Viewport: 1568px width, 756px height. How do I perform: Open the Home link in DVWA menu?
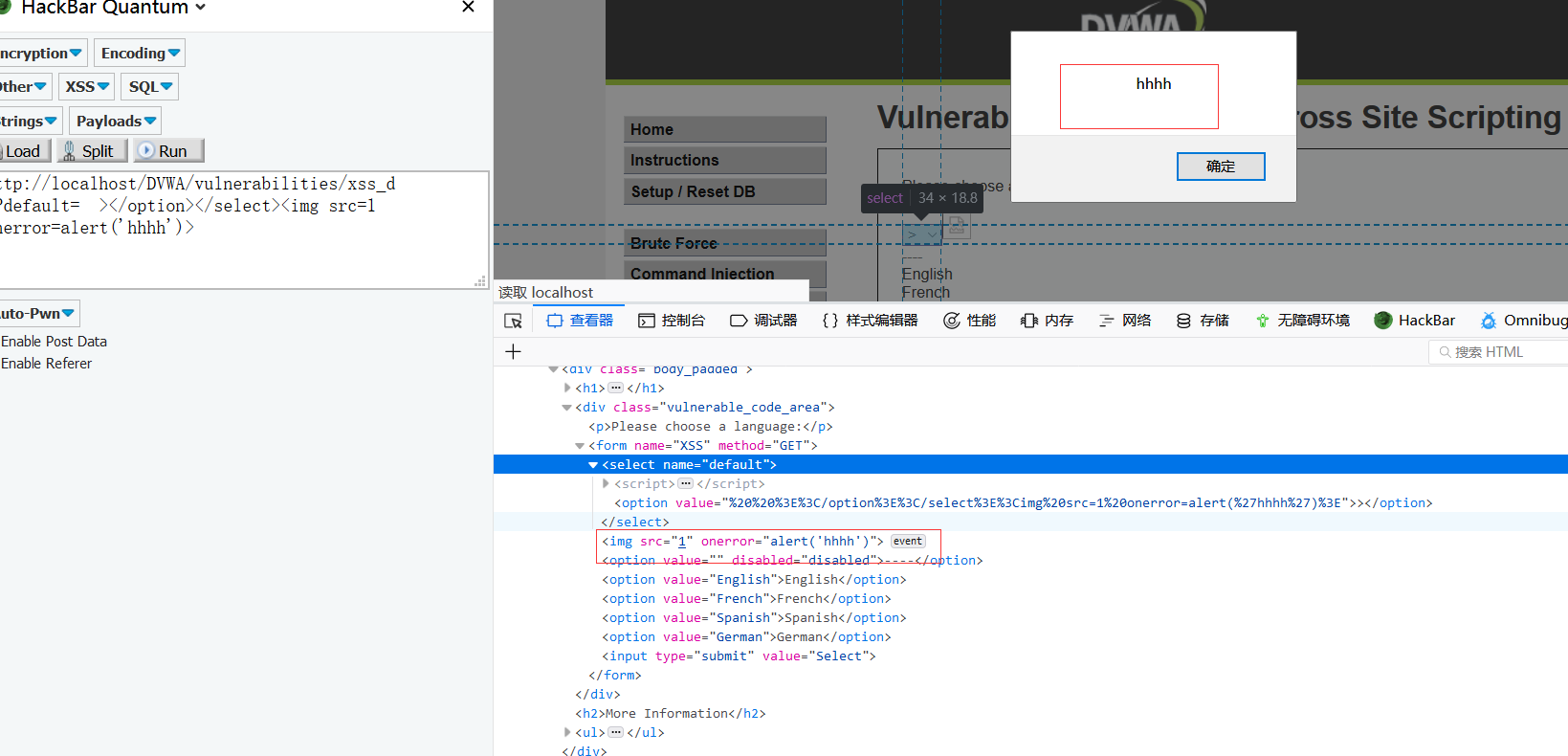point(725,129)
